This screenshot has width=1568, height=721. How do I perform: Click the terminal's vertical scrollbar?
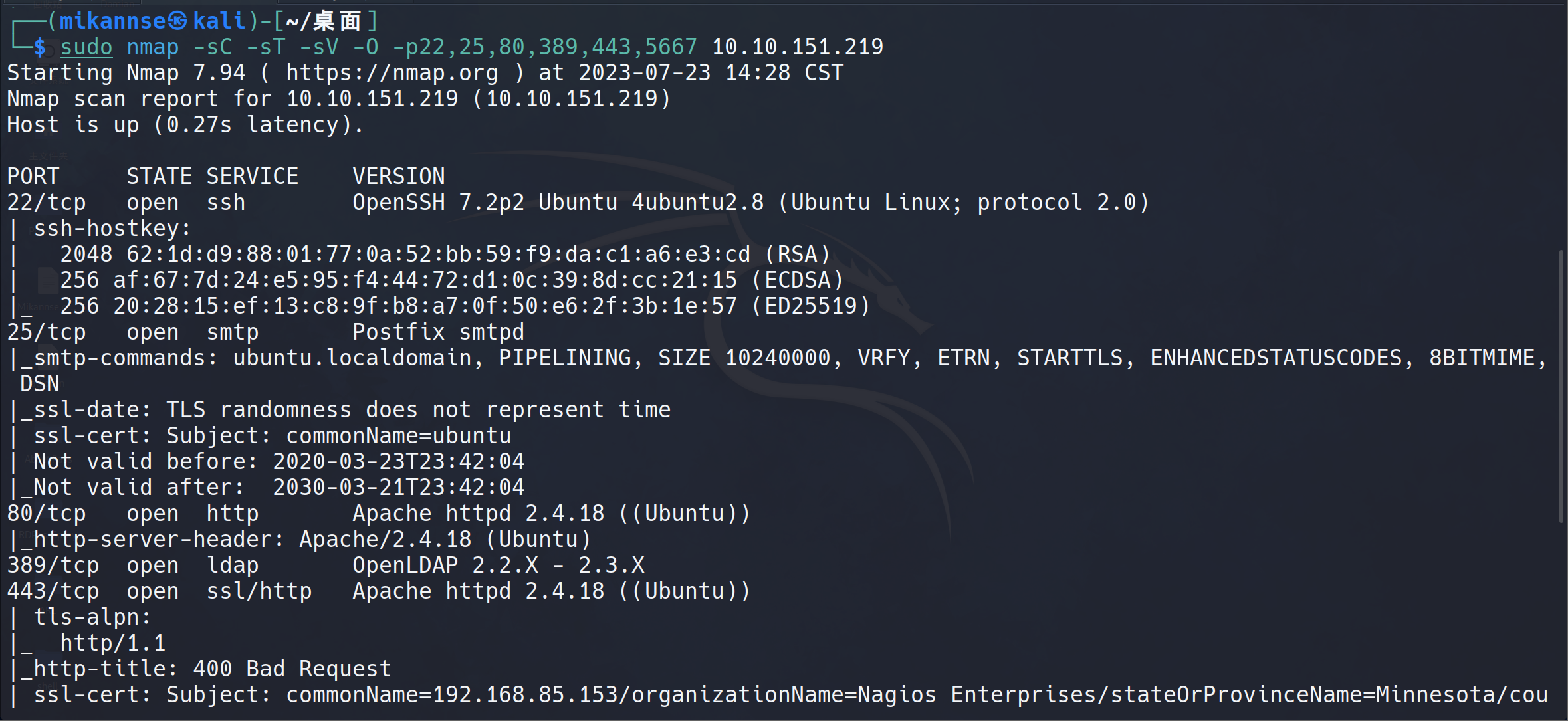click(x=1561, y=385)
